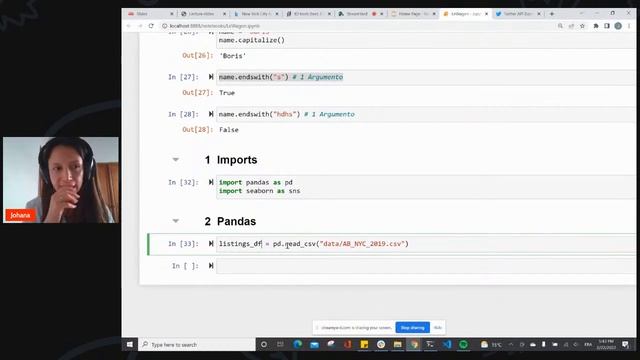
Task: Open Chrome three-dot menu
Action: coord(629,26)
